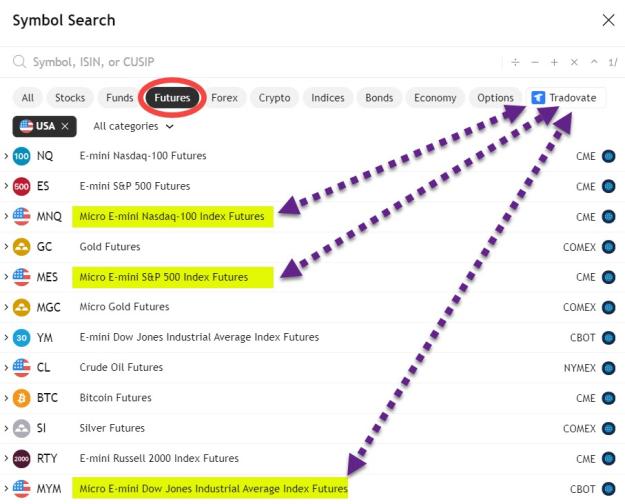This screenshot has height=504, width=625.
Task: Click the MNQ US flag icon
Action: [22, 217]
